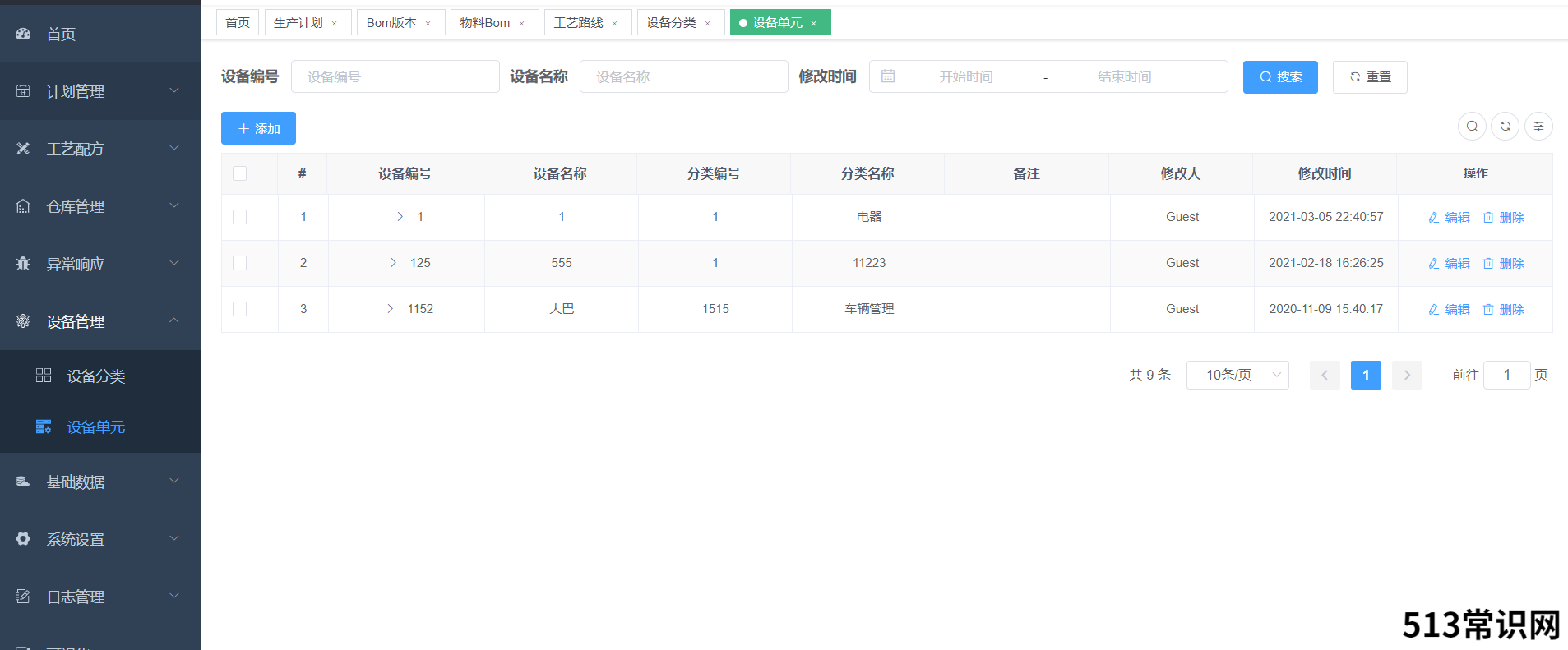Check the checkbox for row 2
The image size is (1568, 650).
click(x=240, y=263)
